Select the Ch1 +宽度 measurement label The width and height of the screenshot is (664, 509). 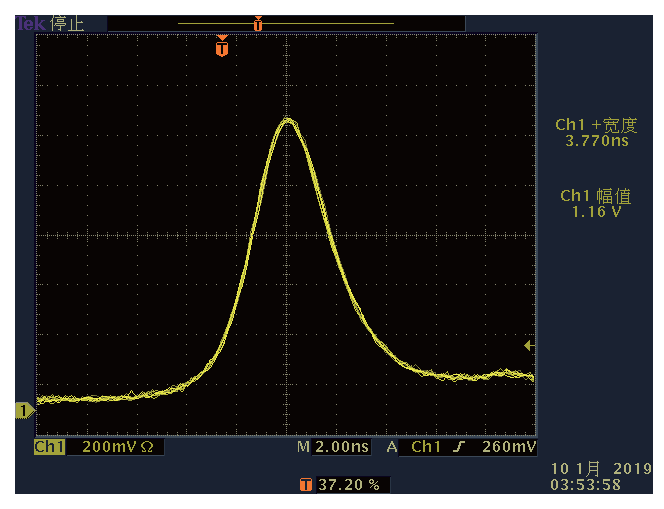(596, 125)
